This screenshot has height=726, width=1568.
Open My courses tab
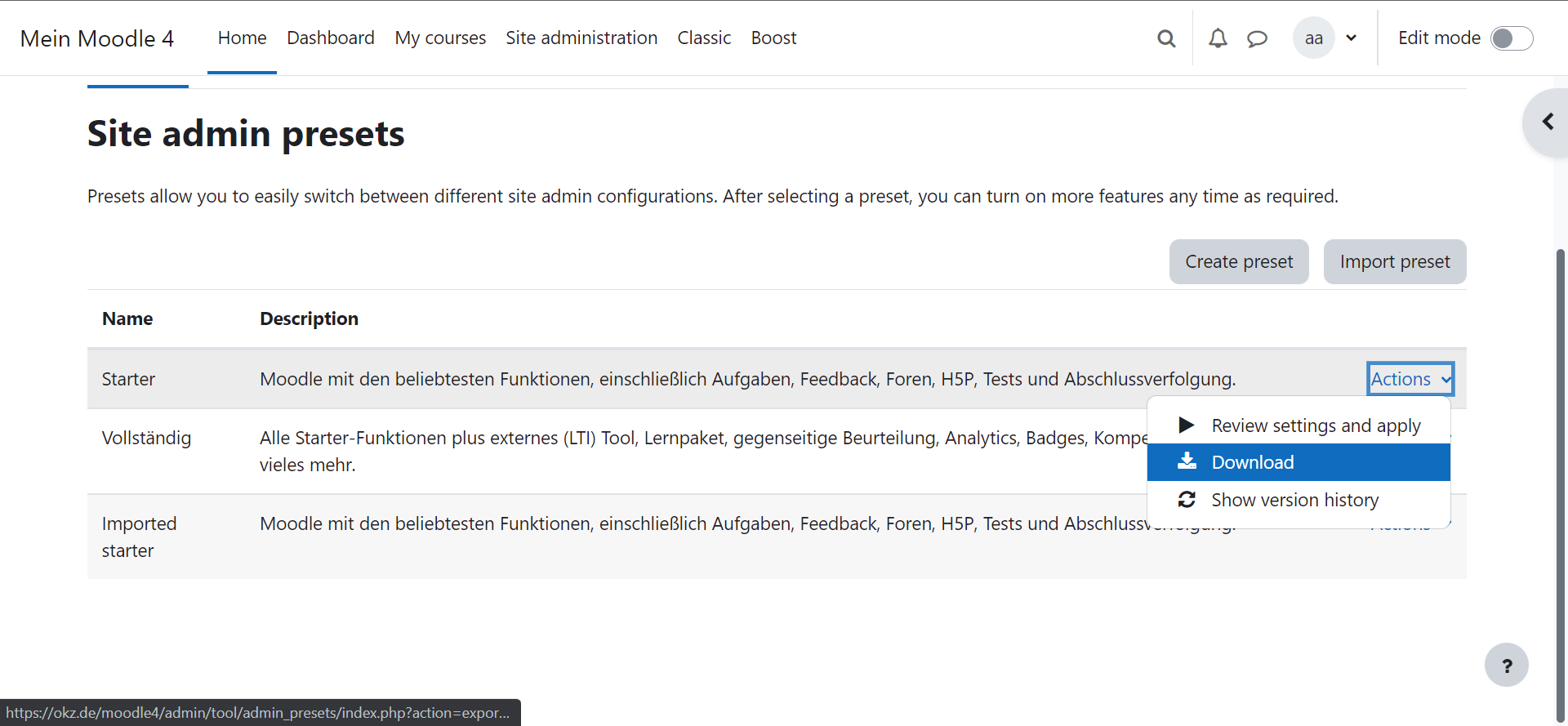[440, 38]
